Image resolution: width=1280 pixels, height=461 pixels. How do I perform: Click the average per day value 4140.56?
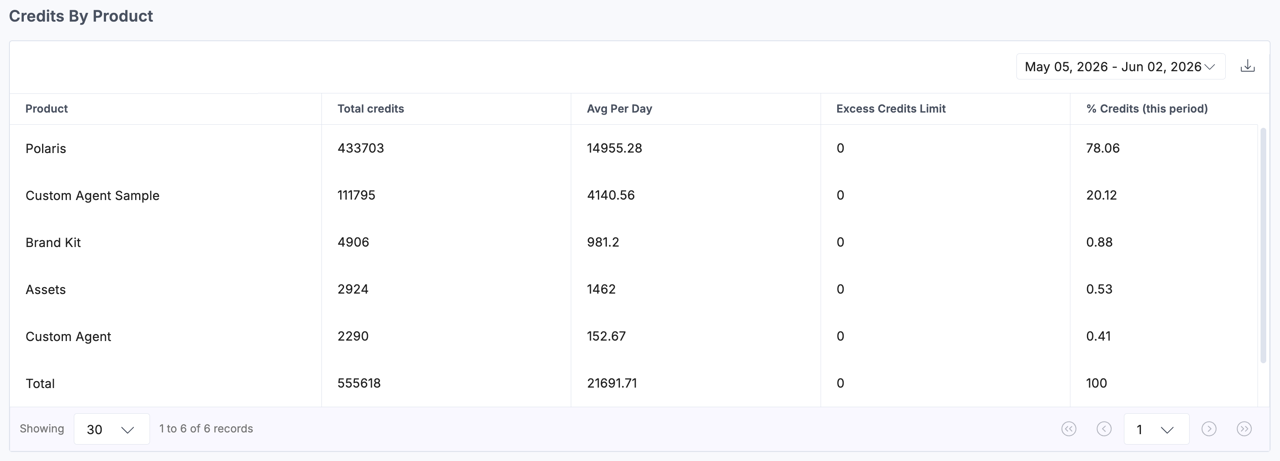[x=611, y=195]
